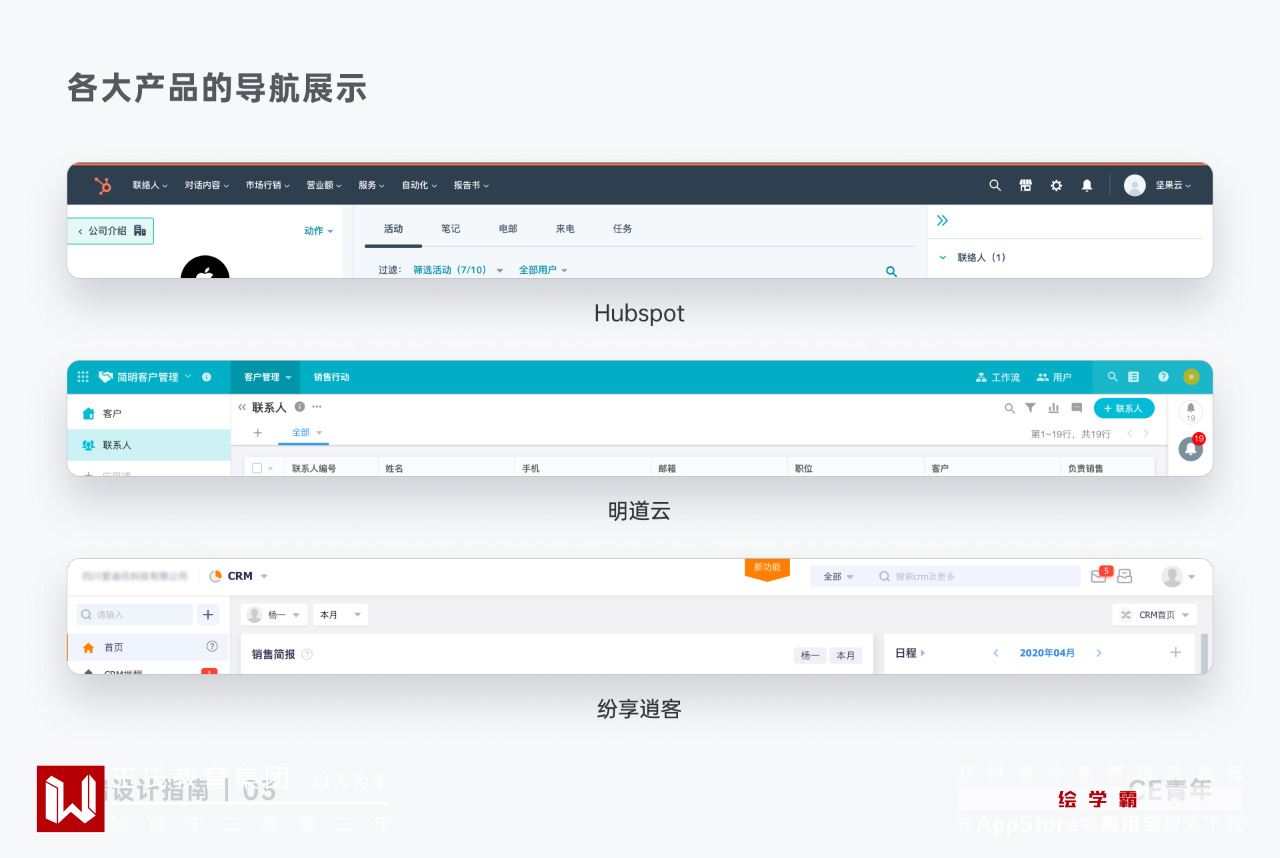Image resolution: width=1280 pixels, height=858 pixels.
Task: Tick the select-all checkbox in 联系人 table
Action: (257, 468)
